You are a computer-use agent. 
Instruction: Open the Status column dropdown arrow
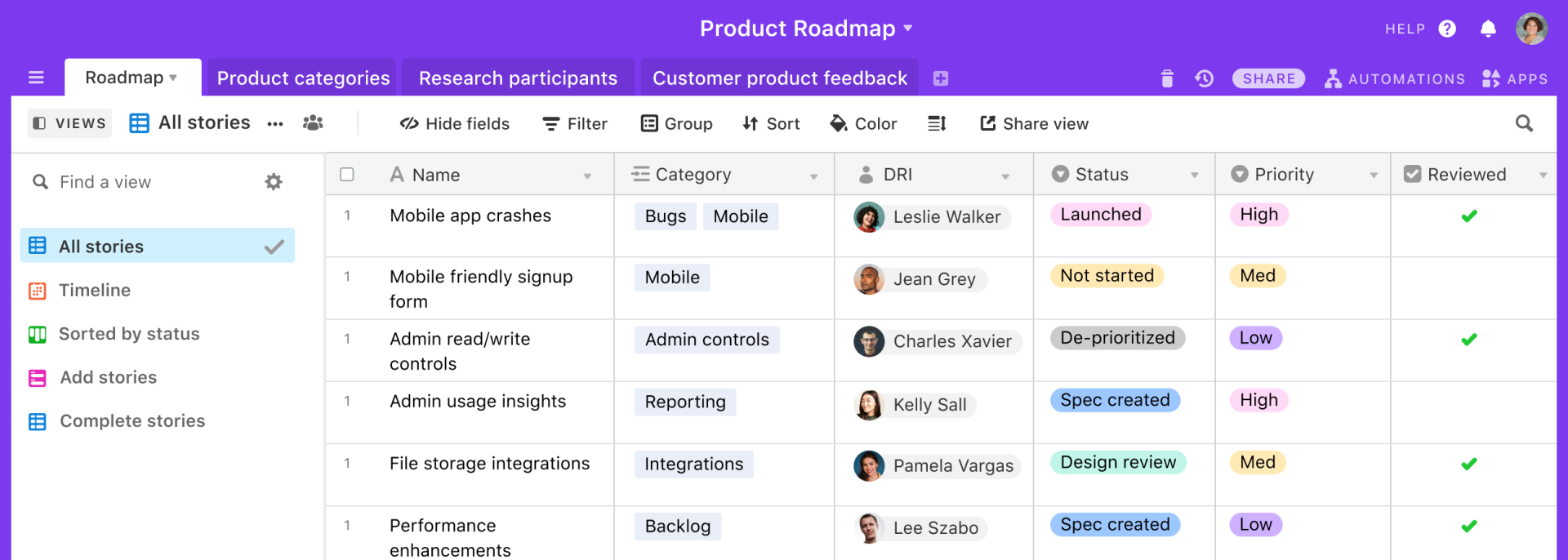[x=1194, y=176]
